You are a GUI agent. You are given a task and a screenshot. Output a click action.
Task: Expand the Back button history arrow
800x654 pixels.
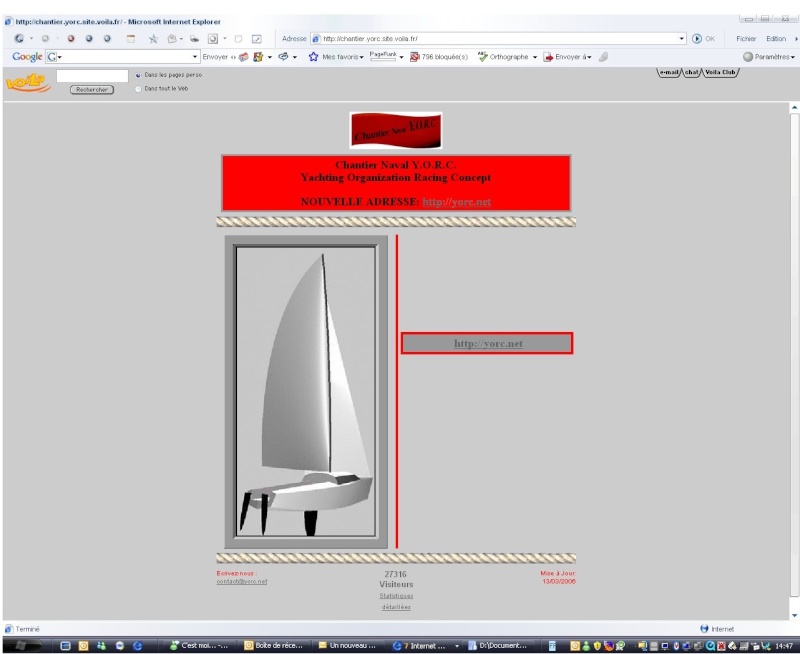pyautogui.click(x=31, y=38)
